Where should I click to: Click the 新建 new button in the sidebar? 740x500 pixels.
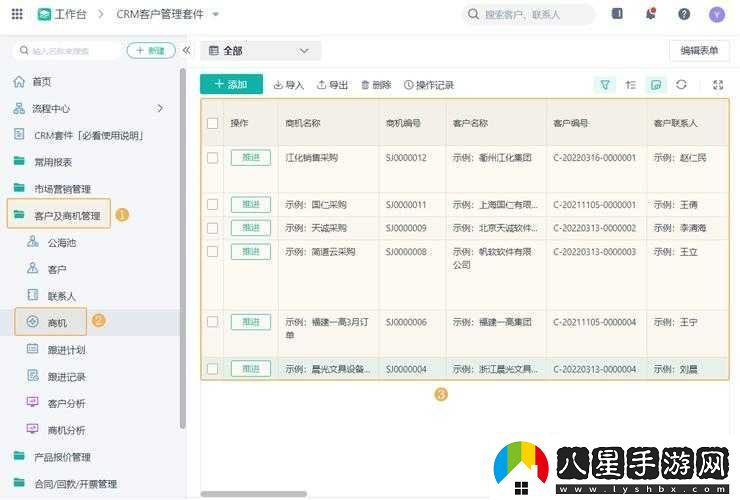[x=151, y=51]
